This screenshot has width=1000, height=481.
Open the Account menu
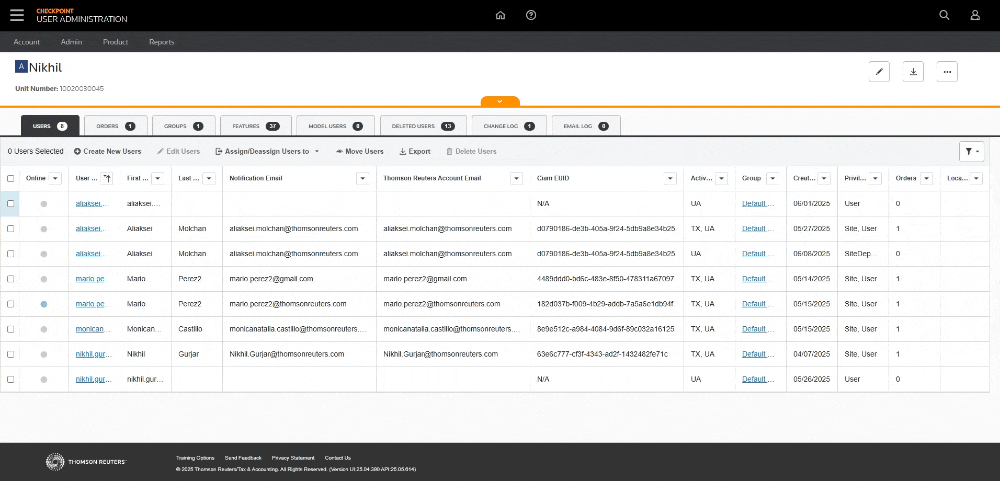coord(27,42)
